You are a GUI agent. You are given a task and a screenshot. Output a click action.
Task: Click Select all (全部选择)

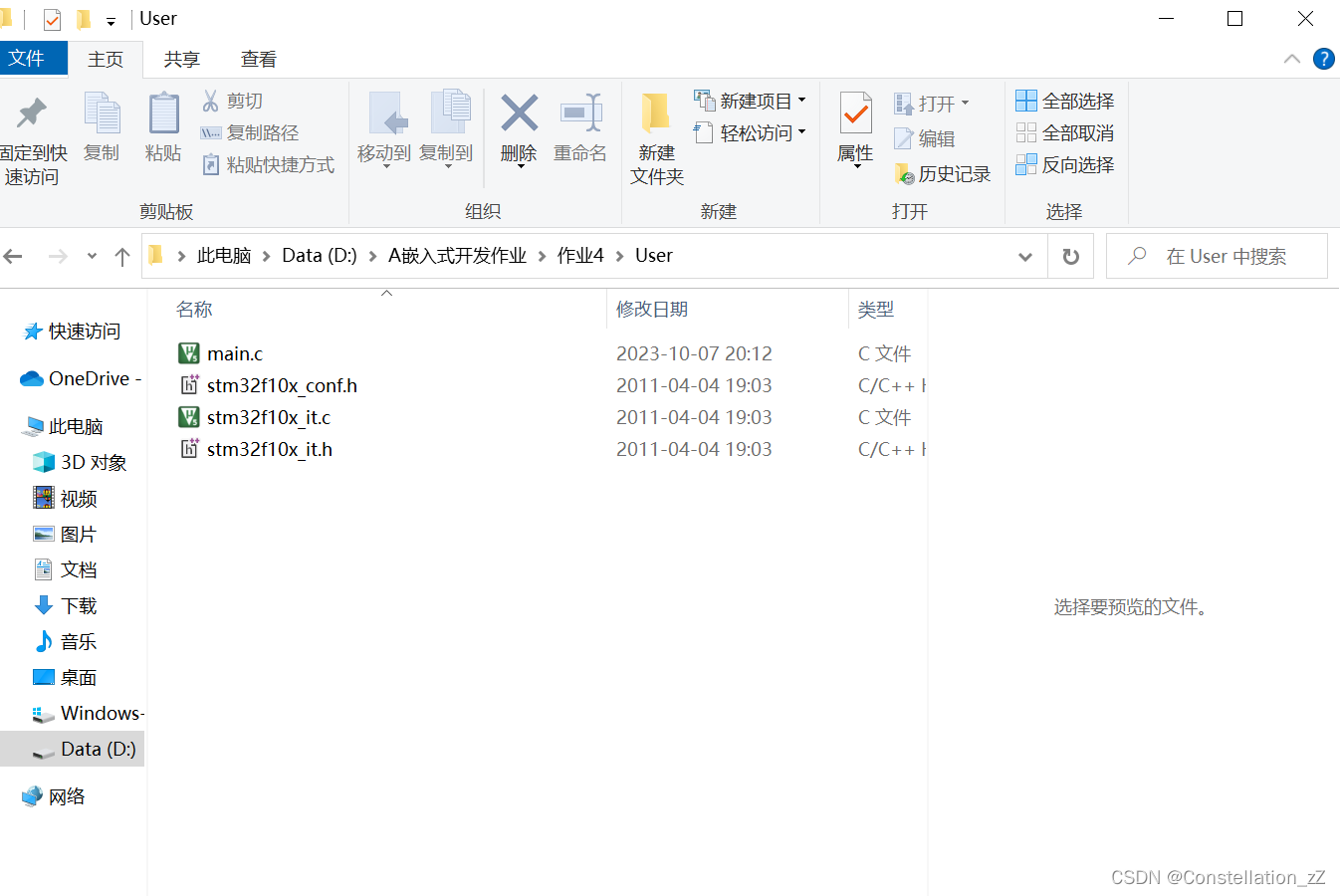[1065, 101]
